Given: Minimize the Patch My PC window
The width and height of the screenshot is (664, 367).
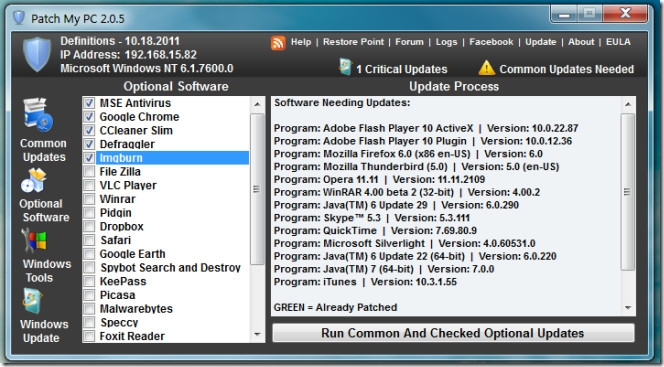Looking at the screenshot, I should 564,14.
